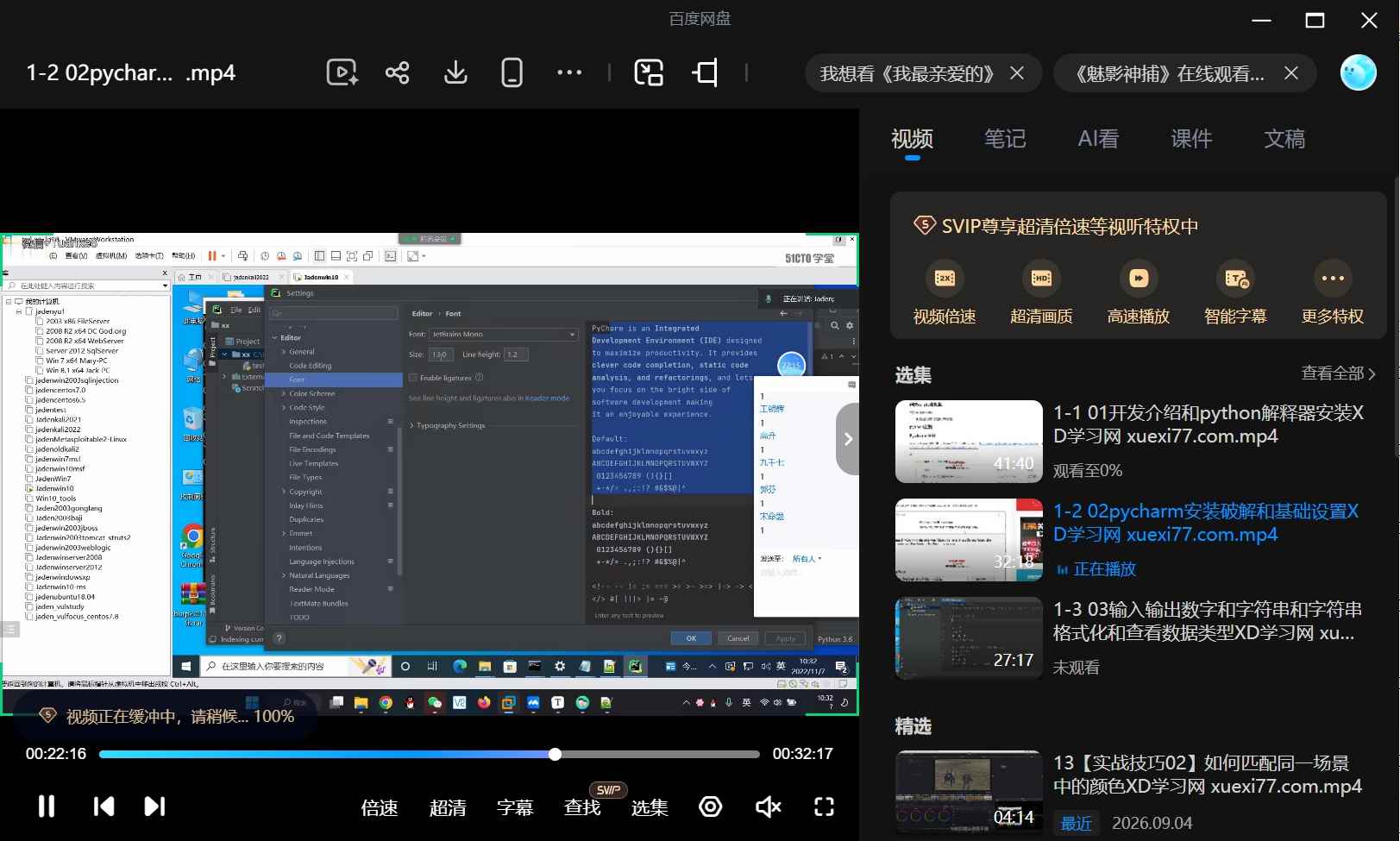Image resolution: width=1400 pixels, height=841 pixels.
Task: Click the video progress bar track
Action: tap(430, 754)
